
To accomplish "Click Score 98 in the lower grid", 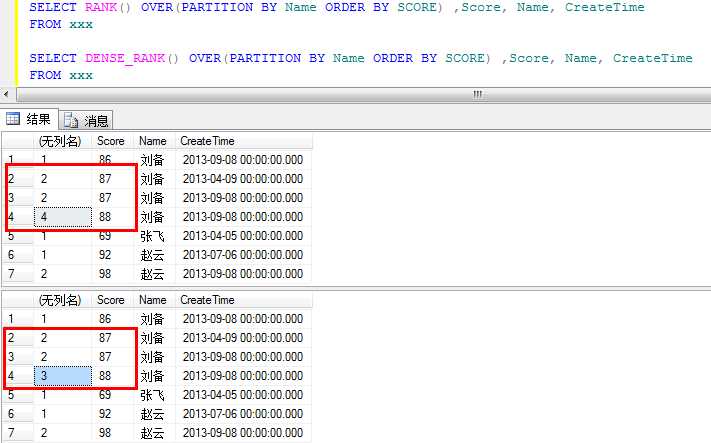I will coord(113,433).
